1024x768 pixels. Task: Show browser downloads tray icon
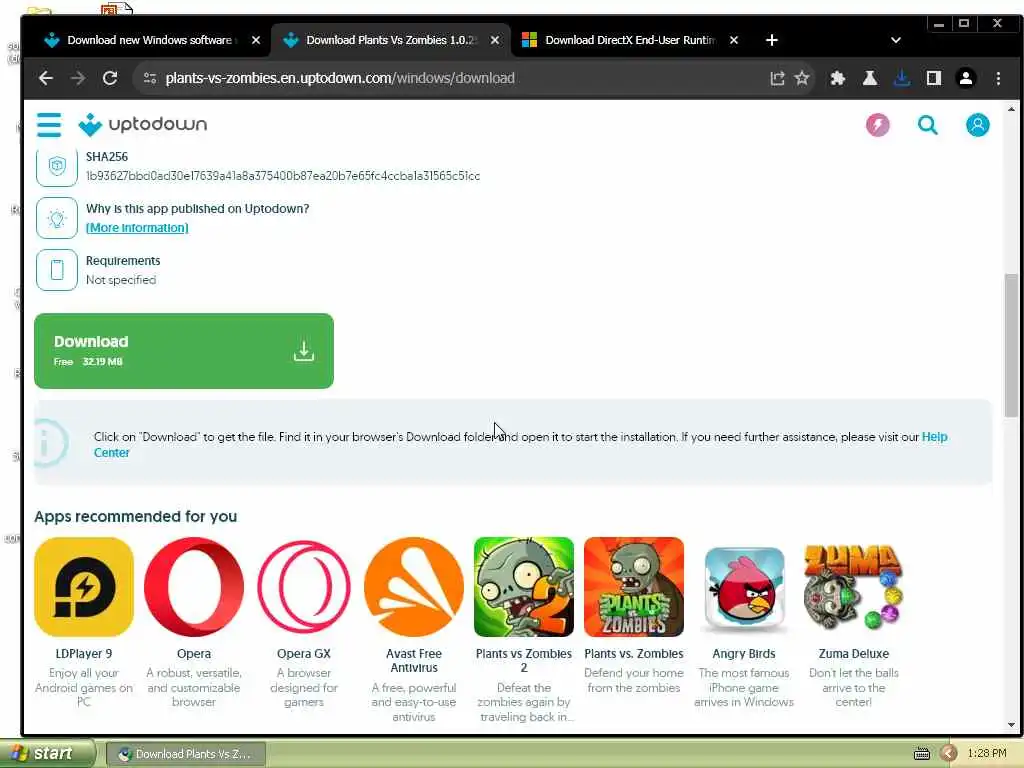902,78
